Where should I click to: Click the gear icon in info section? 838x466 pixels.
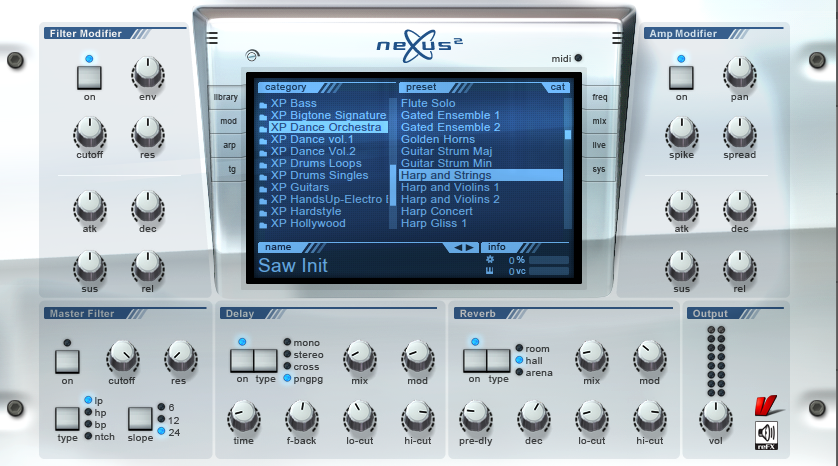[490, 260]
